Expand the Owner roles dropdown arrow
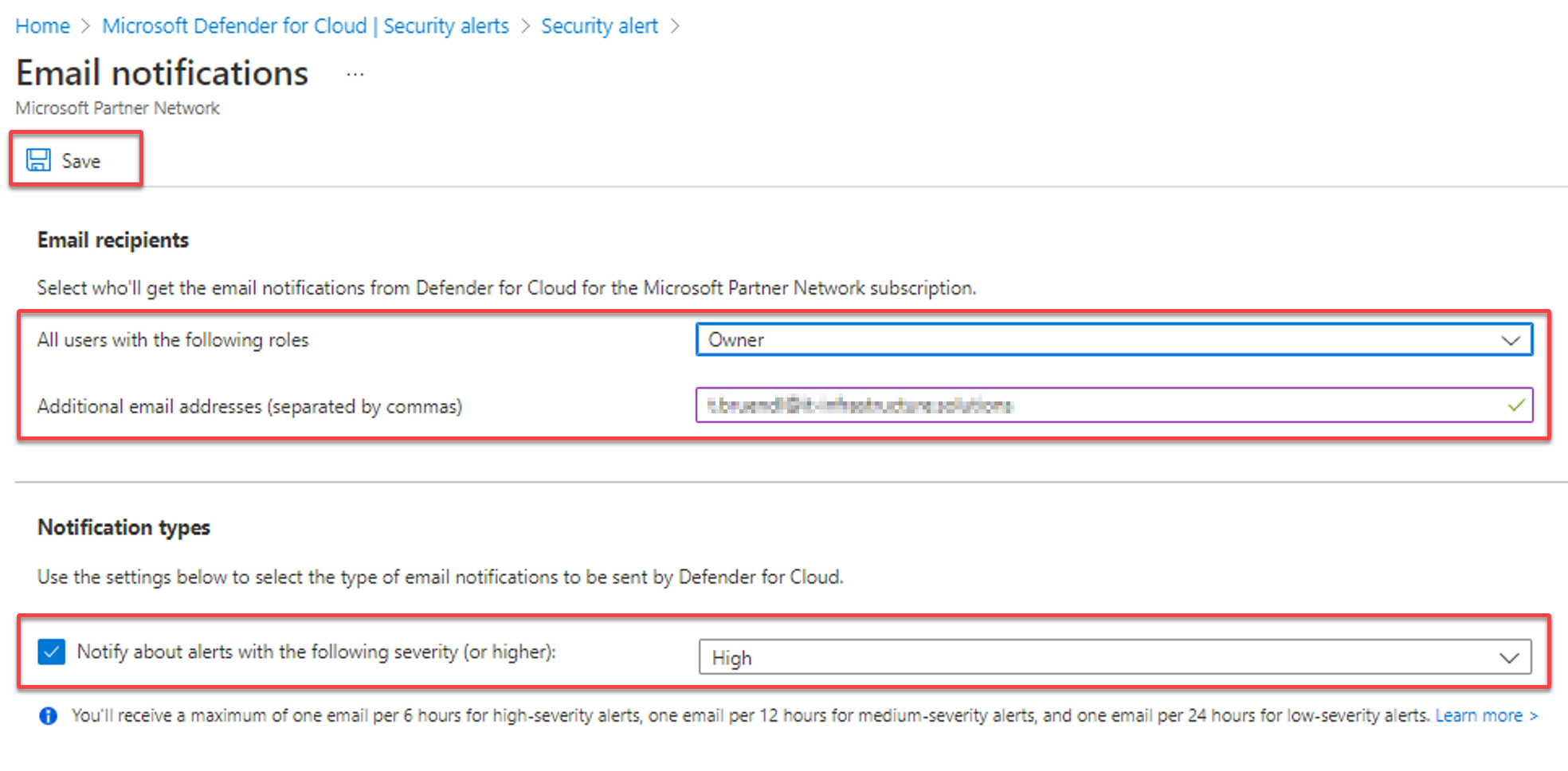This screenshot has width=1568, height=771. point(1511,340)
